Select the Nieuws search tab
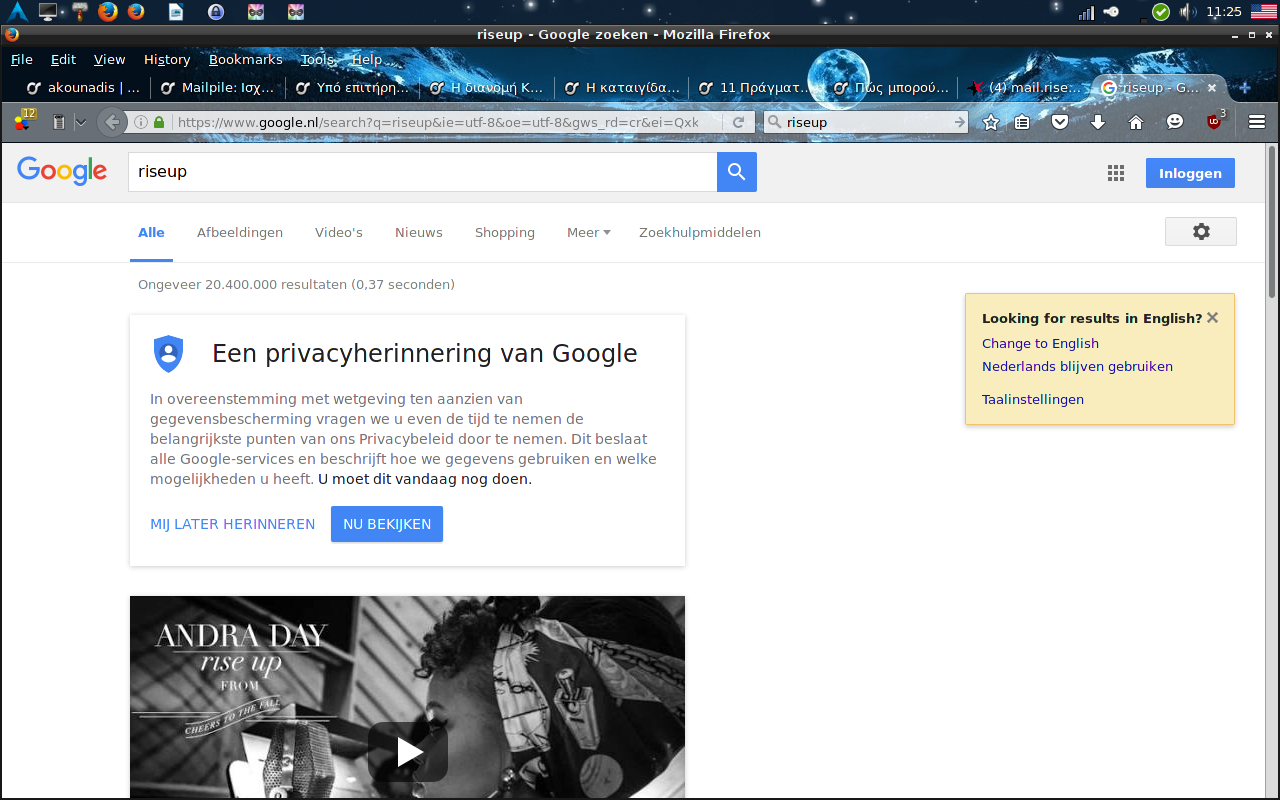Screen dimensions: 1280x800 (x=419, y=232)
